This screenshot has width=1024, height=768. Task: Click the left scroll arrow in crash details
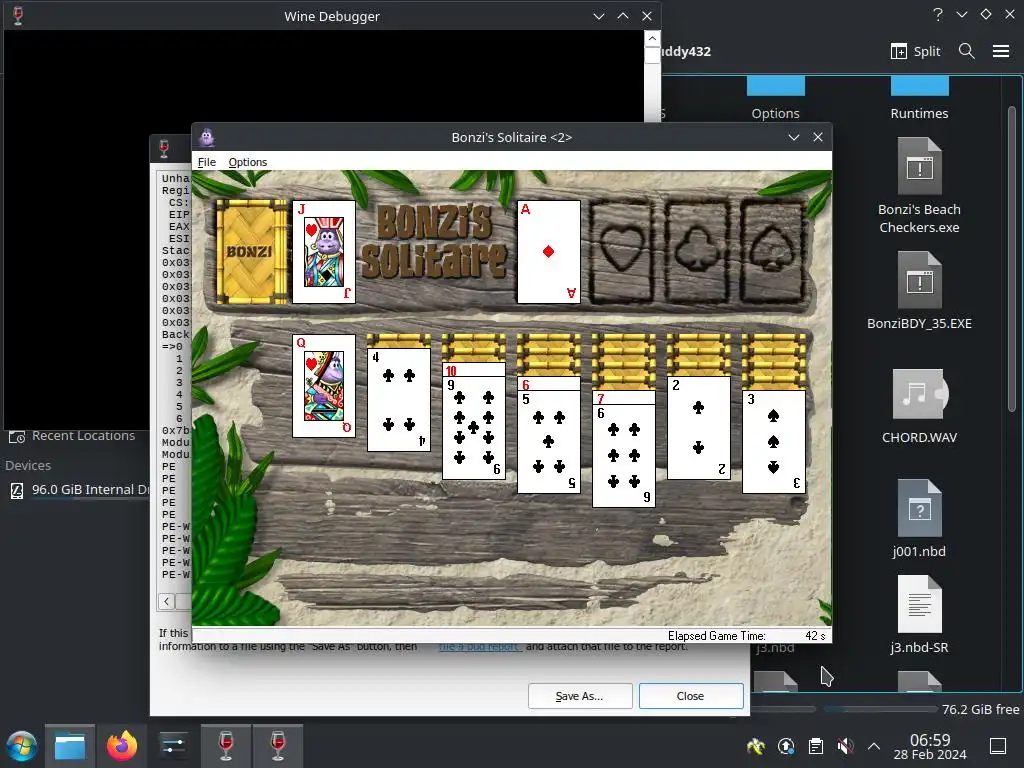[167, 601]
